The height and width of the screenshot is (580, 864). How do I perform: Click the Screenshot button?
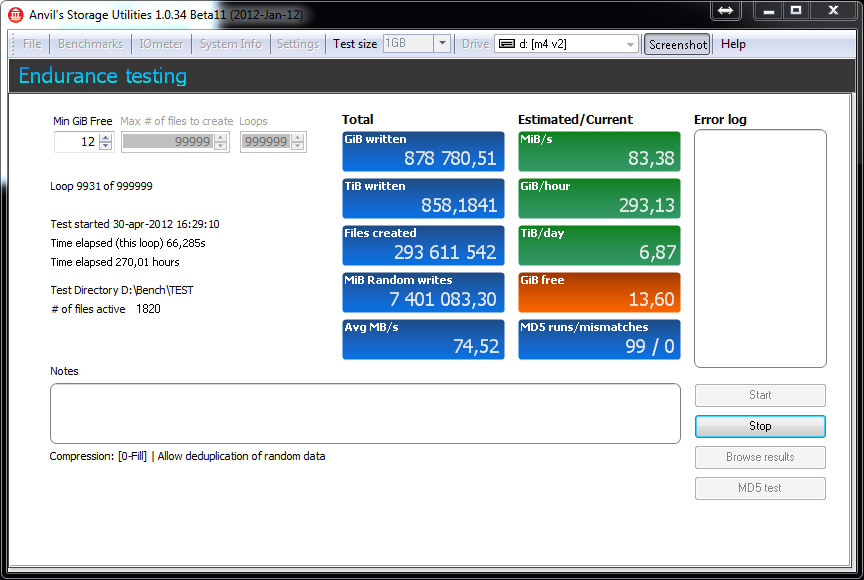pyautogui.click(x=677, y=45)
